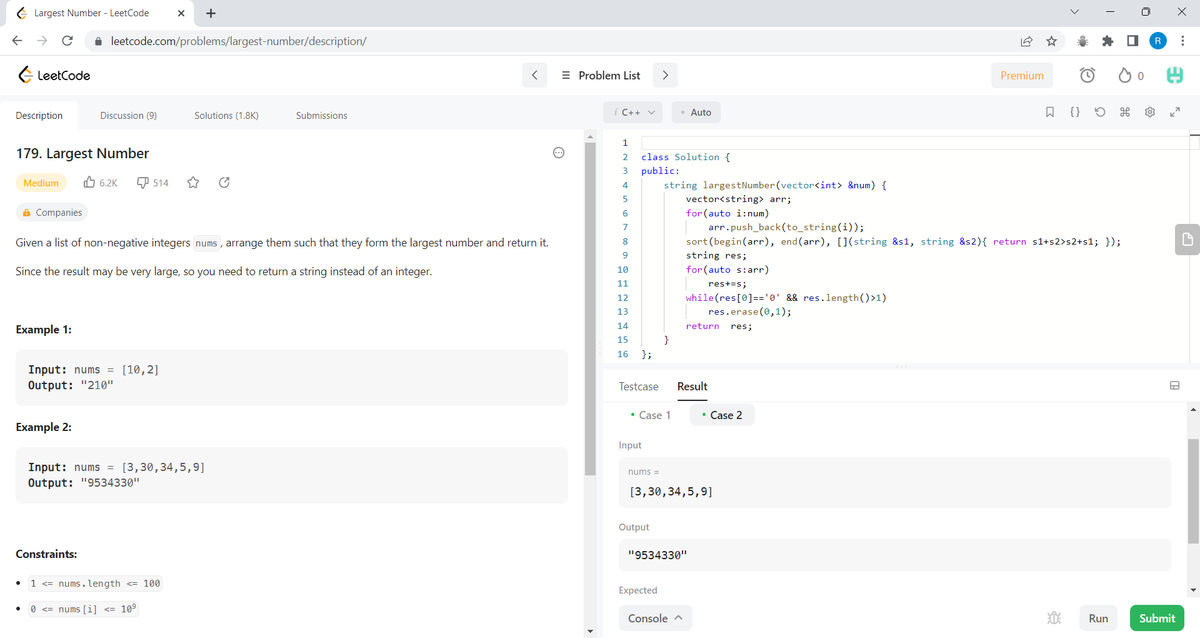Share the problem link icon
The image size is (1200, 638).
tap(225, 183)
